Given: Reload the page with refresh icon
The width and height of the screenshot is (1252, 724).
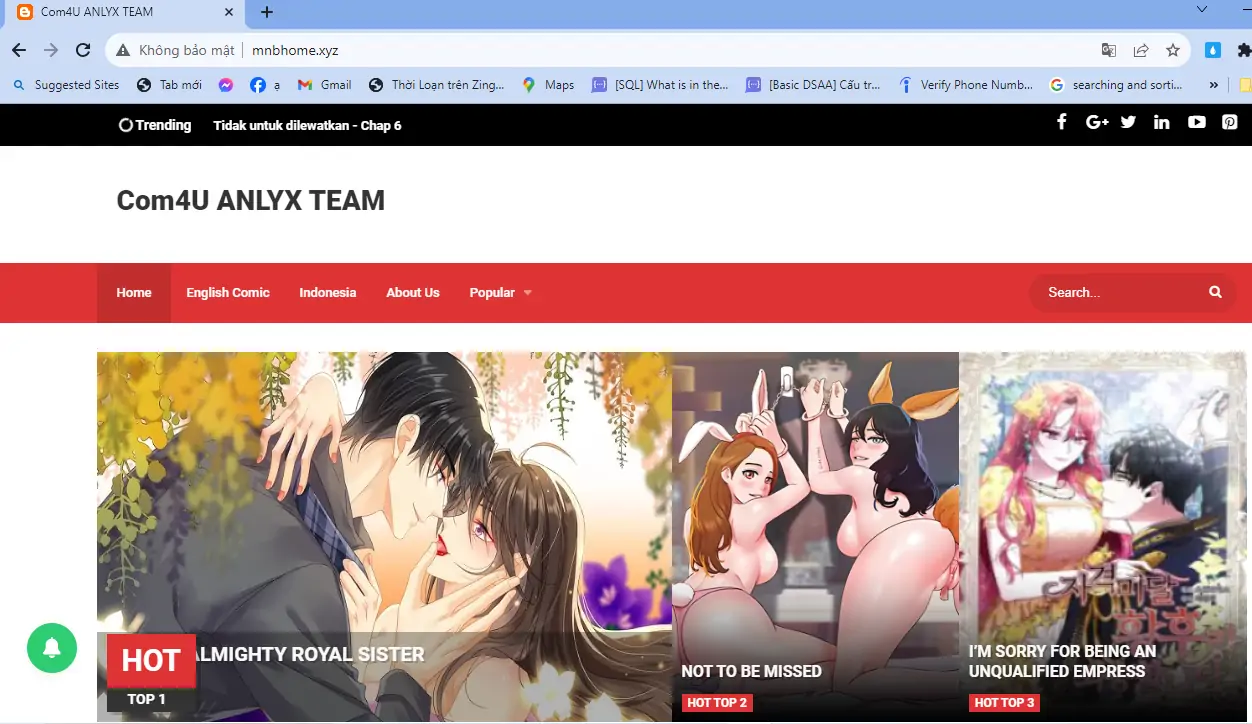Looking at the screenshot, I should pyautogui.click(x=84, y=50).
